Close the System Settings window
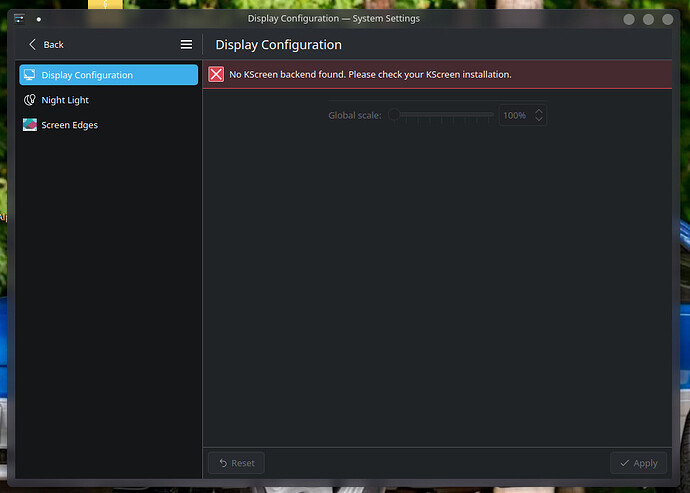The height and width of the screenshot is (493, 690). [x=668, y=19]
